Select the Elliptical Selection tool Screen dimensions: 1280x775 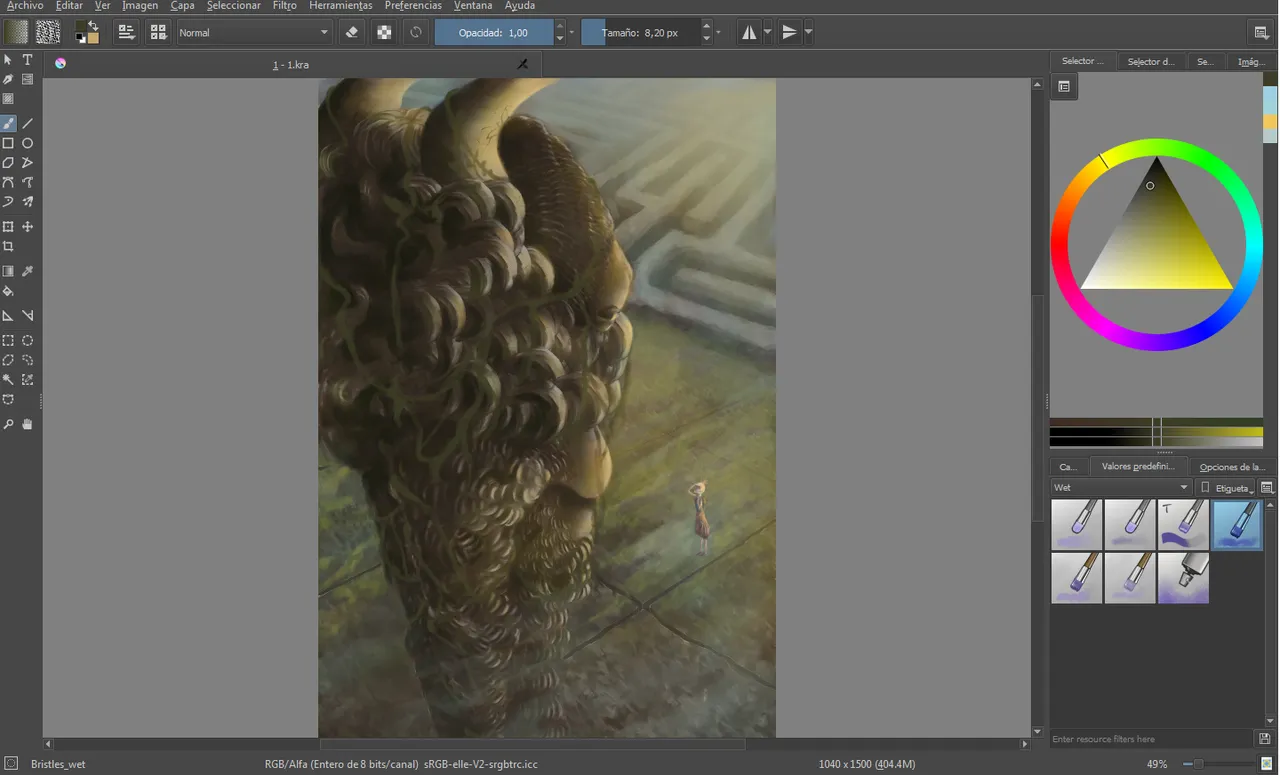[x=28, y=340]
